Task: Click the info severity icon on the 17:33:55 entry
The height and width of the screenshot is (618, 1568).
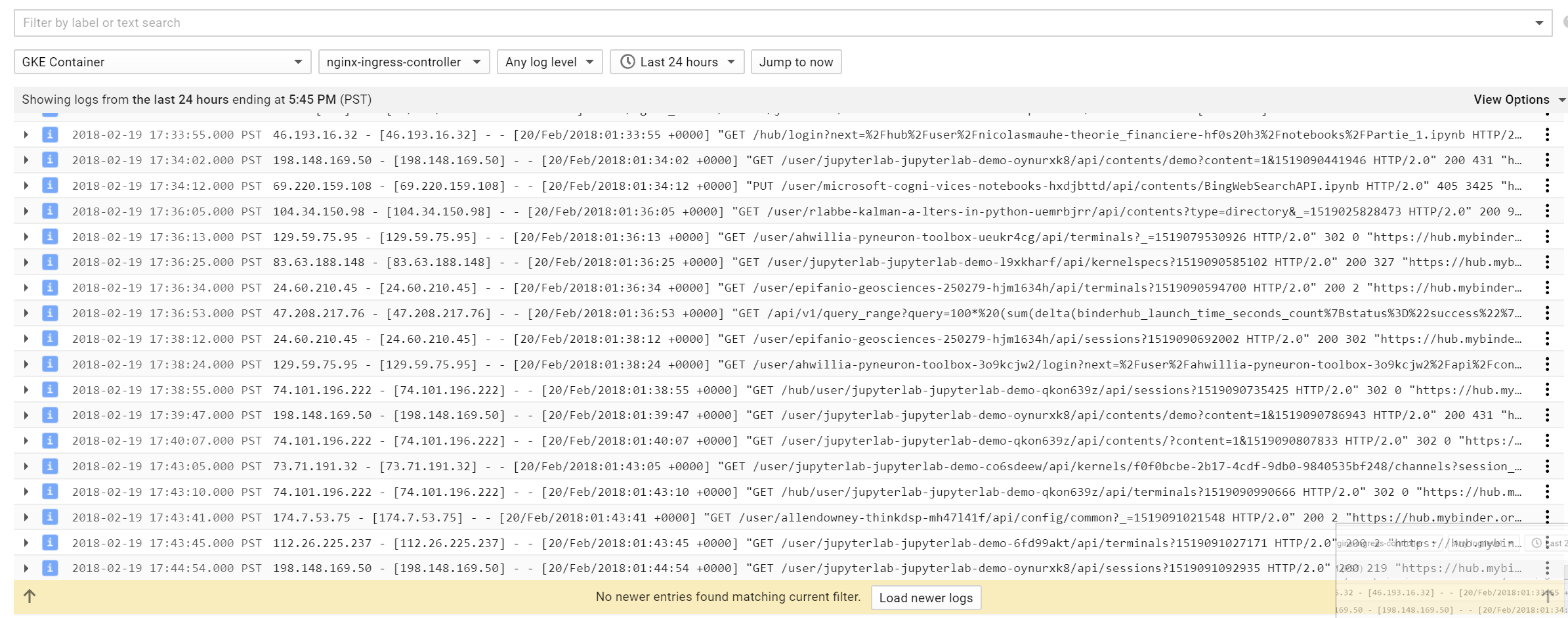Action: (x=49, y=135)
